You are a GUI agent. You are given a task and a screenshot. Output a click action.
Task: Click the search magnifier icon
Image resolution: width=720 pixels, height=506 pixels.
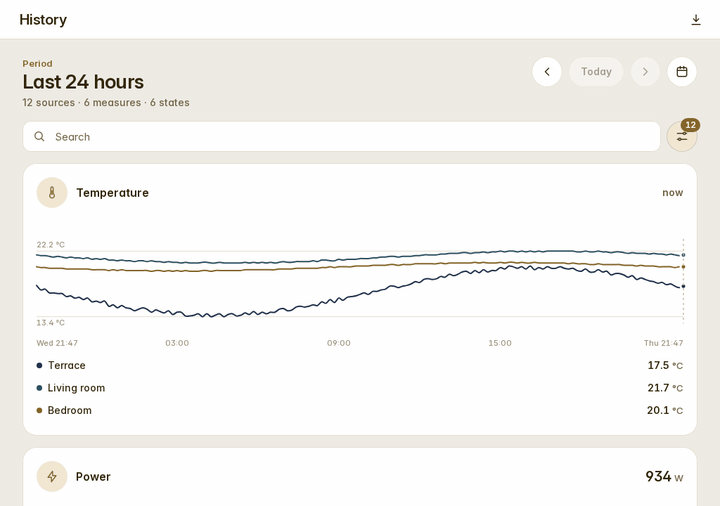point(39,136)
